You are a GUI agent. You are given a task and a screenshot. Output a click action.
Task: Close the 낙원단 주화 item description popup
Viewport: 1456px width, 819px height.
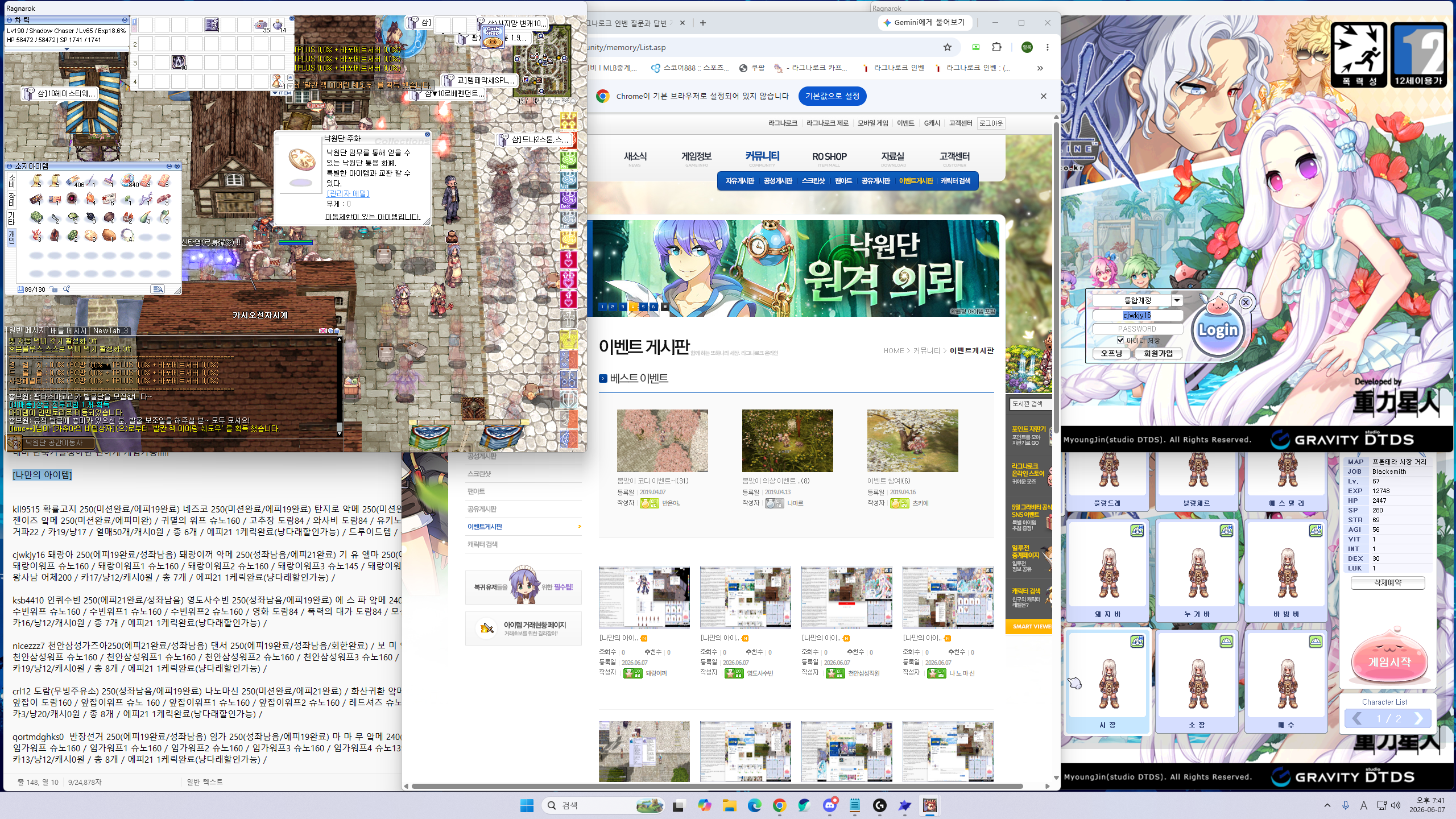tap(427, 135)
